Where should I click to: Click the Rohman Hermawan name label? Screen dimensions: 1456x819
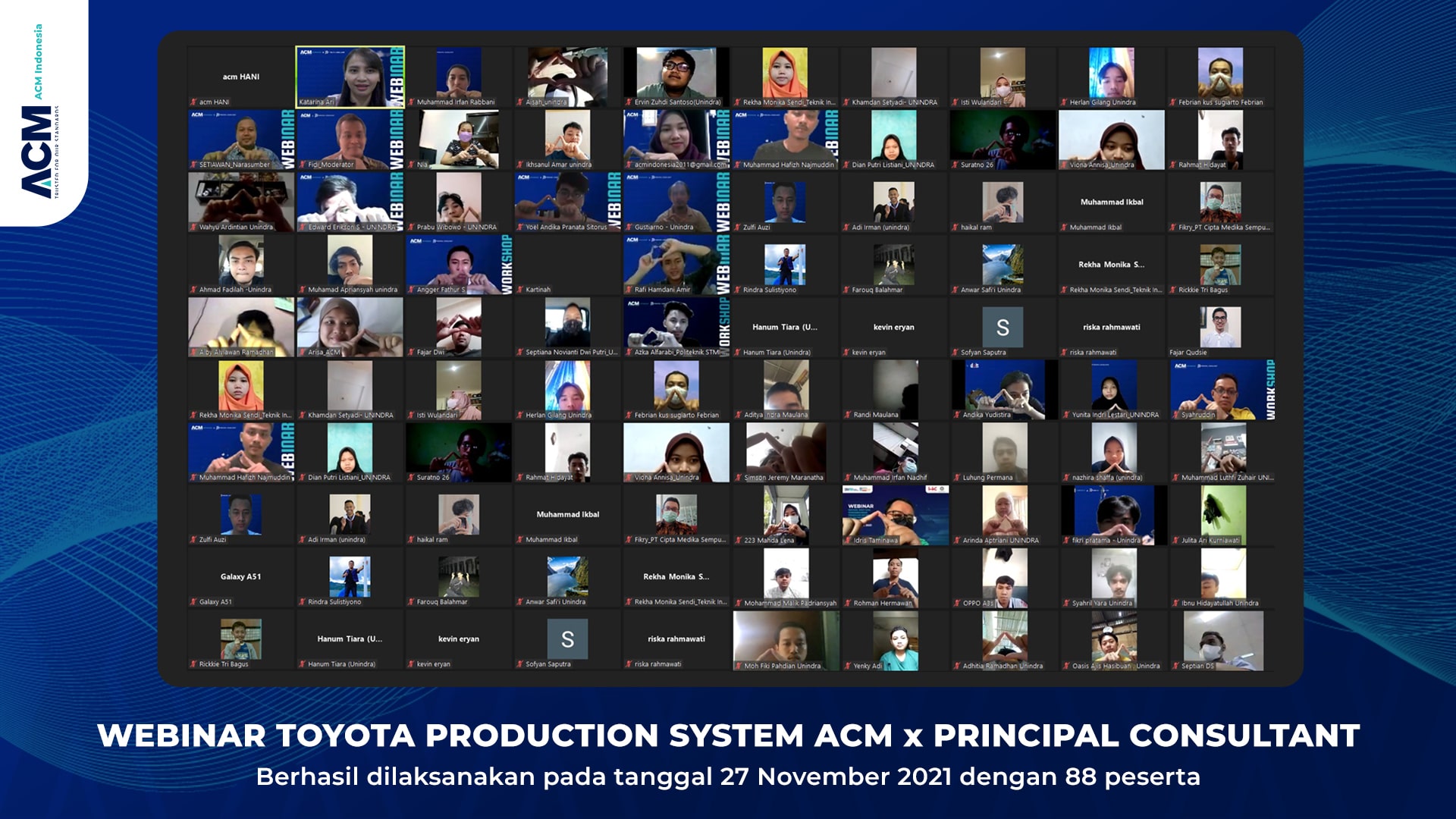pyautogui.click(x=883, y=604)
